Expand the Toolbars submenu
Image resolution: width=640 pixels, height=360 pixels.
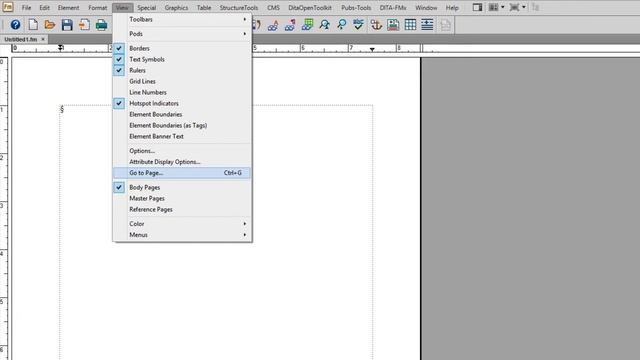coord(182,19)
